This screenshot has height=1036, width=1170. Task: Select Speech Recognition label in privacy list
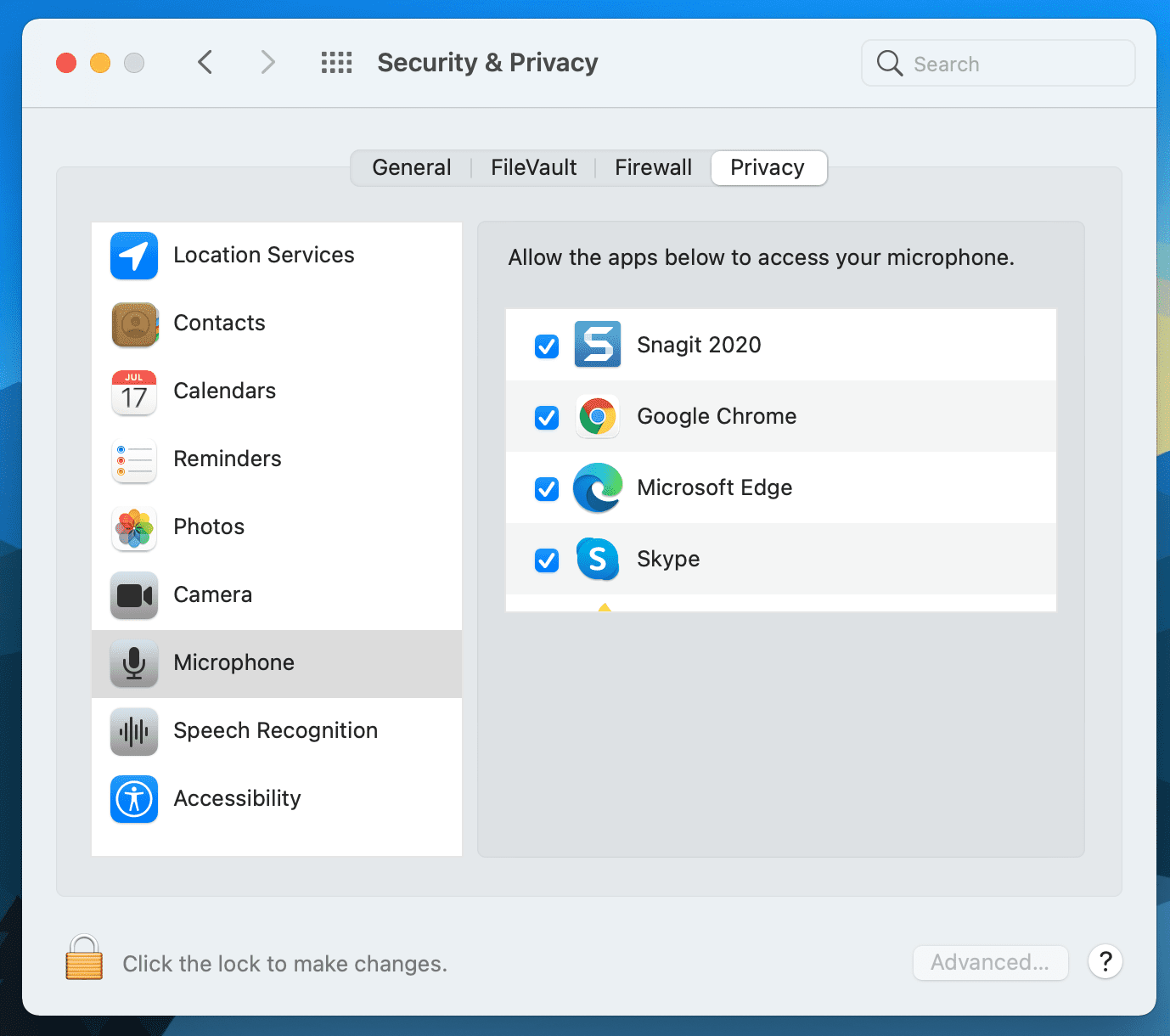pos(276,730)
